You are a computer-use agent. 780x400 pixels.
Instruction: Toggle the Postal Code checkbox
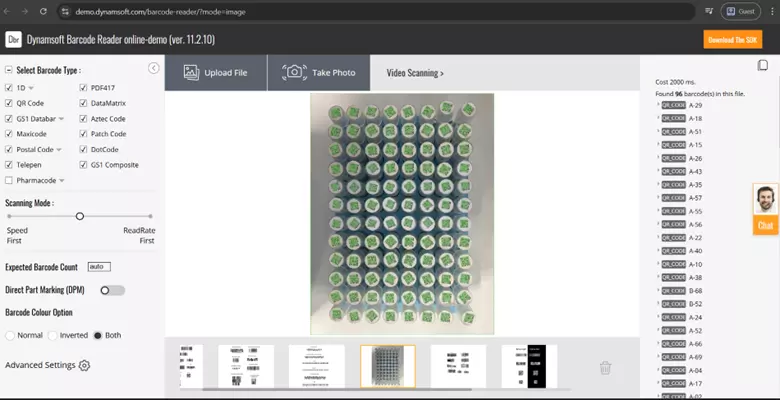click(8, 149)
